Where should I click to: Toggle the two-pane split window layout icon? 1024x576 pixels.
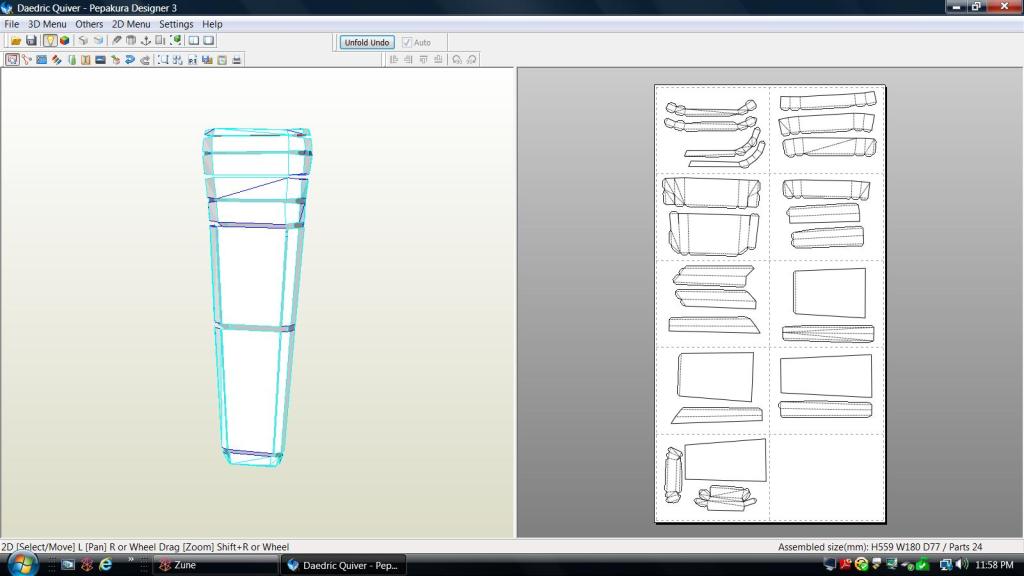click(194, 41)
